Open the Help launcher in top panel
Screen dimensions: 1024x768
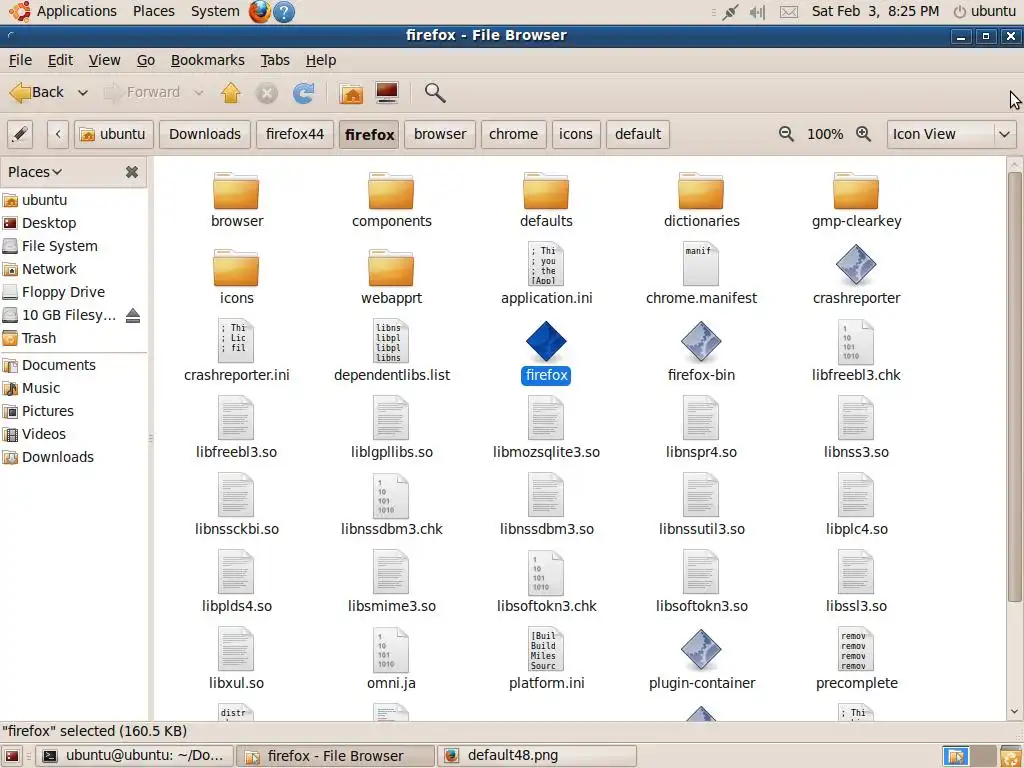point(283,11)
